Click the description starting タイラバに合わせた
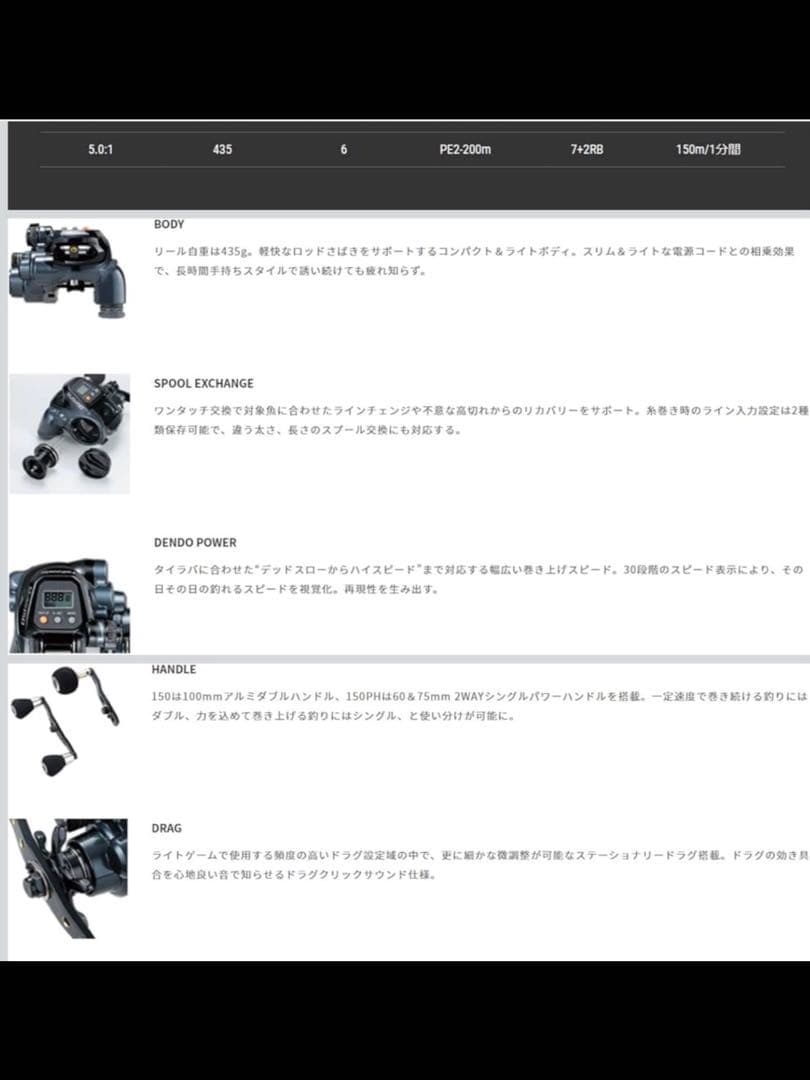This screenshot has height=1080, width=810. [478, 579]
